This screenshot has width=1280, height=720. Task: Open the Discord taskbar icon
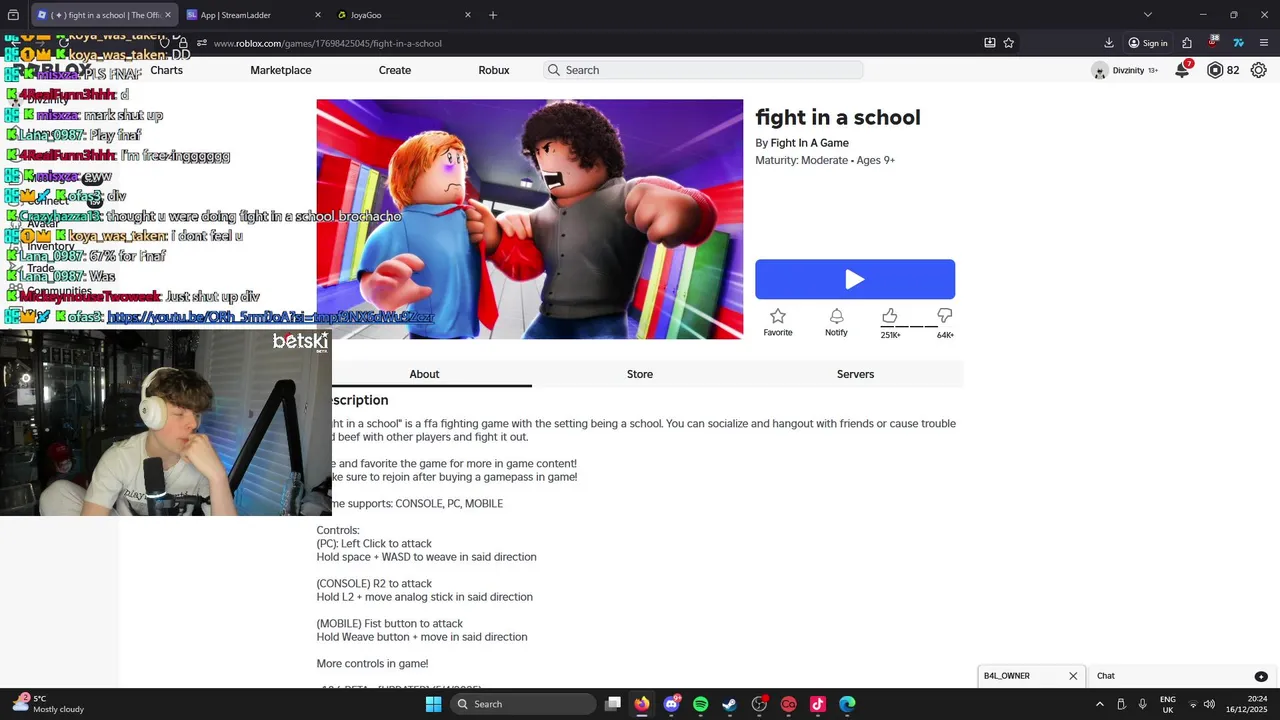[x=671, y=704]
